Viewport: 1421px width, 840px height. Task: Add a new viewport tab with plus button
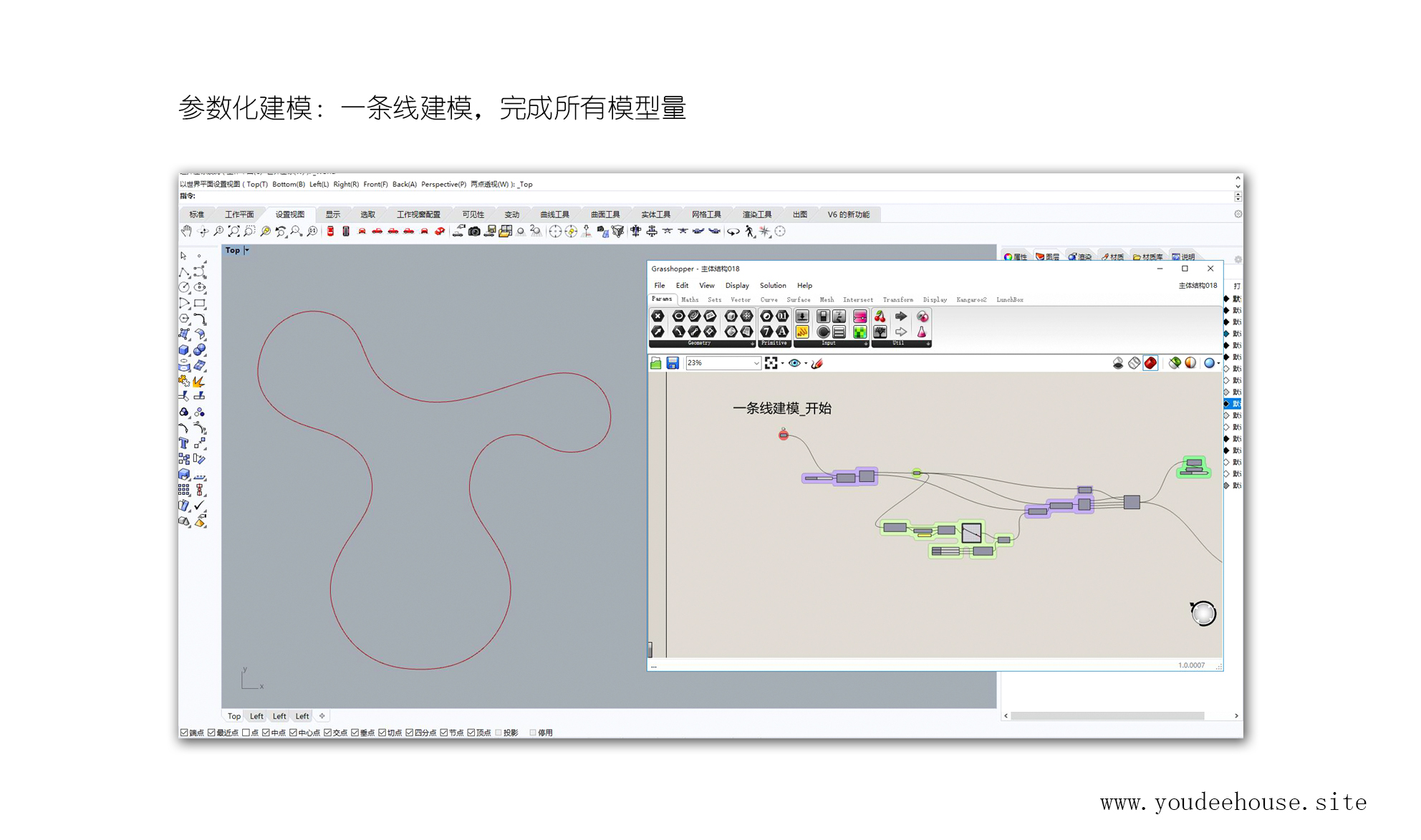click(322, 715)
